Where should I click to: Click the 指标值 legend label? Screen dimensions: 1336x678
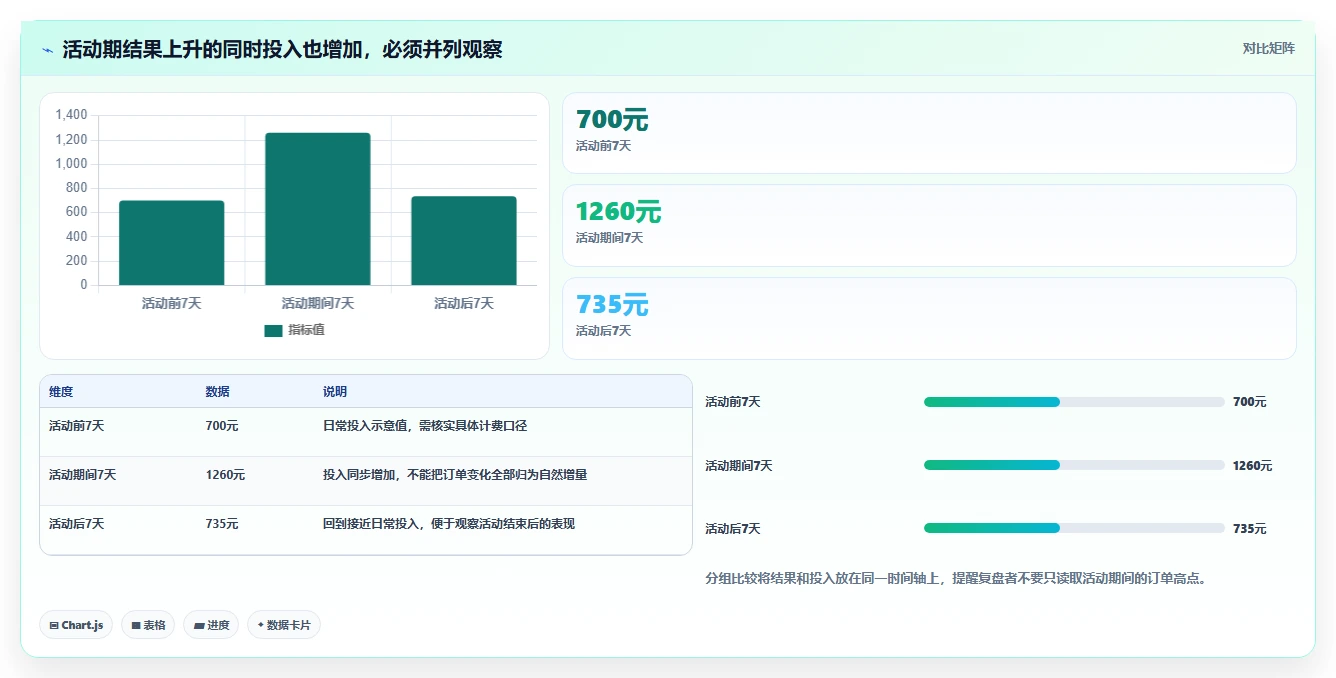tap(306, 330)
